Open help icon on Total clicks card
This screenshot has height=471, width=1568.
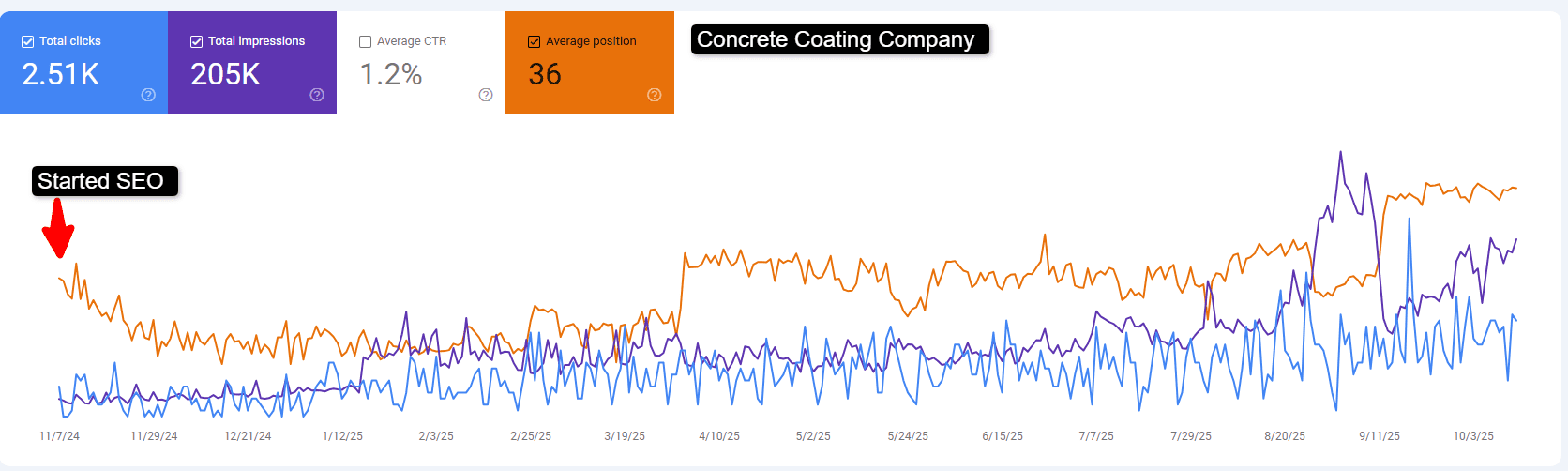(148, 95)
